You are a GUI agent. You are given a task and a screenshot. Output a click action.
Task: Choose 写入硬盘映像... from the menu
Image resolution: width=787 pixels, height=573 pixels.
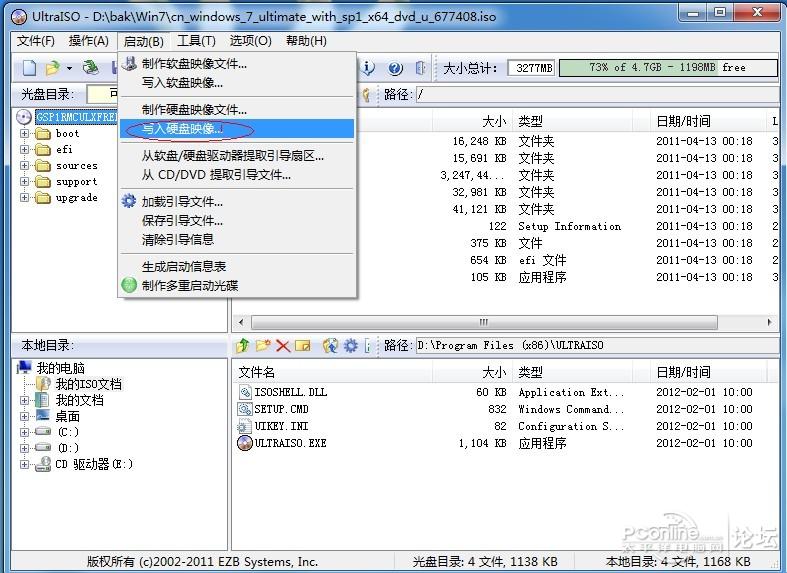tap(237, 129)
